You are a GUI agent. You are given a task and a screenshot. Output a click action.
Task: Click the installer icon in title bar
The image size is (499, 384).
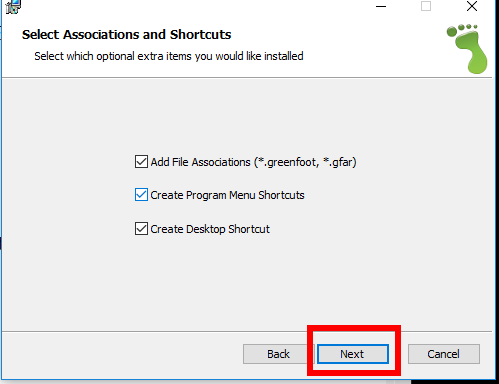pyautogui.click(x=13, y=7)
